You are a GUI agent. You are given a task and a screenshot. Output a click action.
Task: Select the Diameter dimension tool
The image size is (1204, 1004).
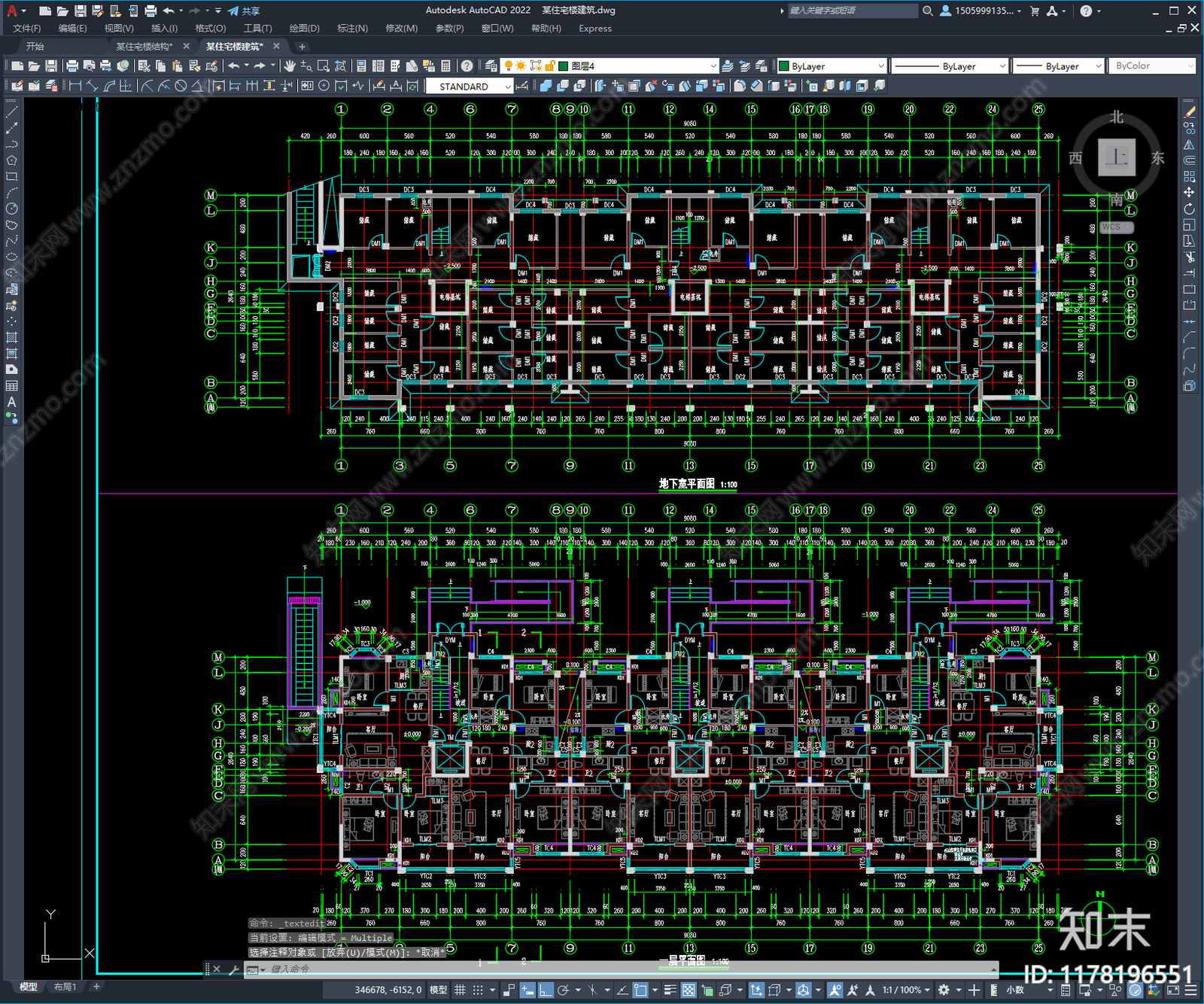(x=181, y=86)
